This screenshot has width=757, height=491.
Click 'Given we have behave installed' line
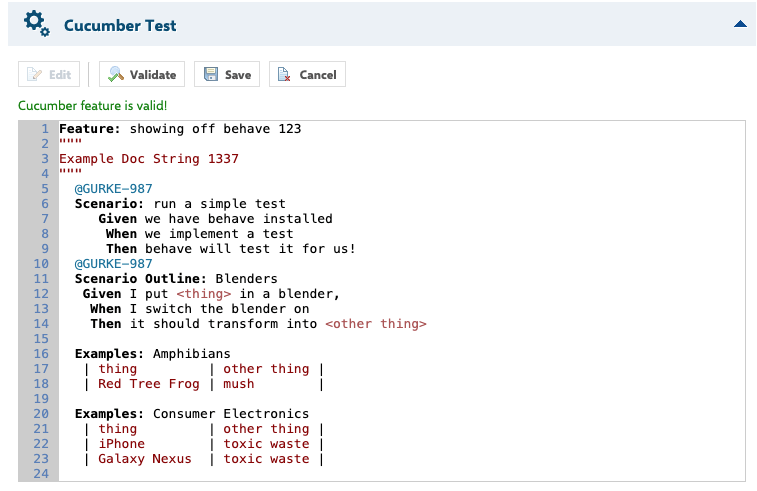coord(215,219)
